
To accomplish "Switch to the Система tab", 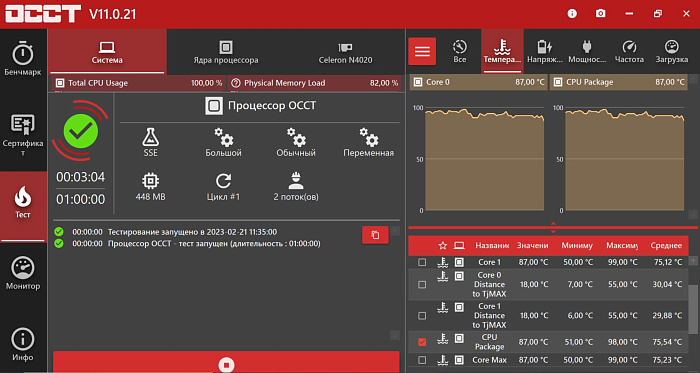I will point(107,52).
